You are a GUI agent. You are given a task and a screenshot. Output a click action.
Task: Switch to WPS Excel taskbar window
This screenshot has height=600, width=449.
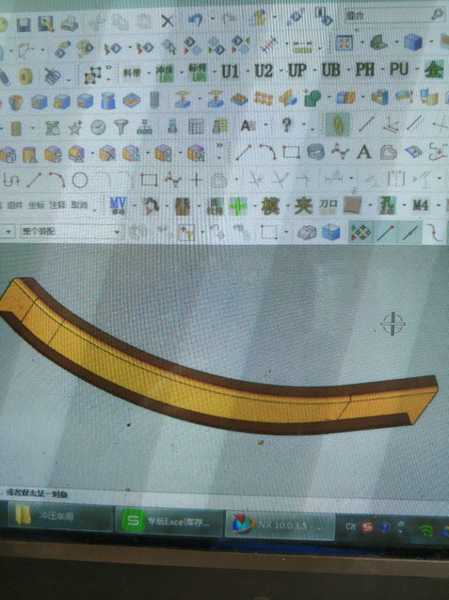[168, 520]
